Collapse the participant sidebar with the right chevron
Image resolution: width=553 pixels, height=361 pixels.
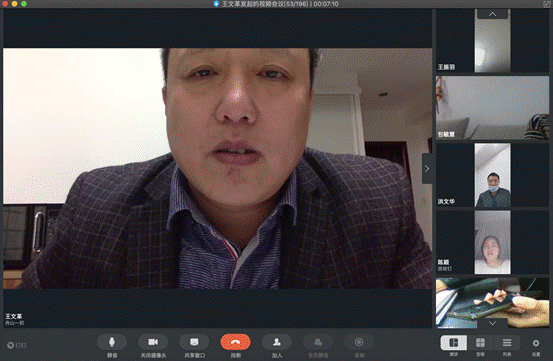pyautogui.click(x=427, y=169)
